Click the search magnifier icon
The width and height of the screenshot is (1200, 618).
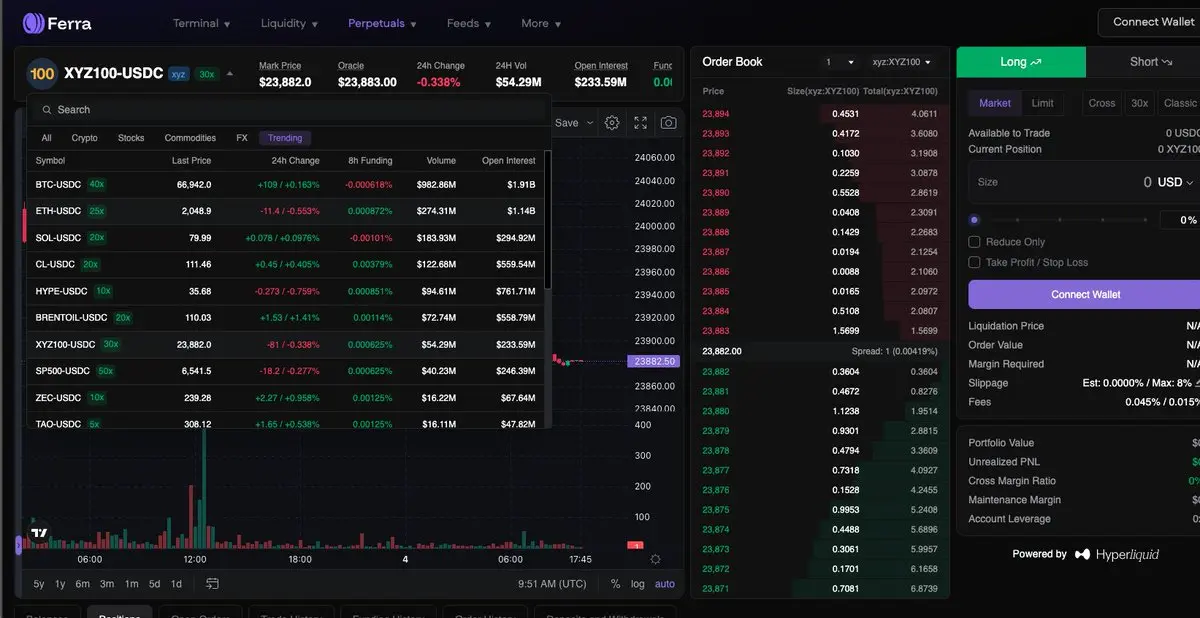point(46,110)
